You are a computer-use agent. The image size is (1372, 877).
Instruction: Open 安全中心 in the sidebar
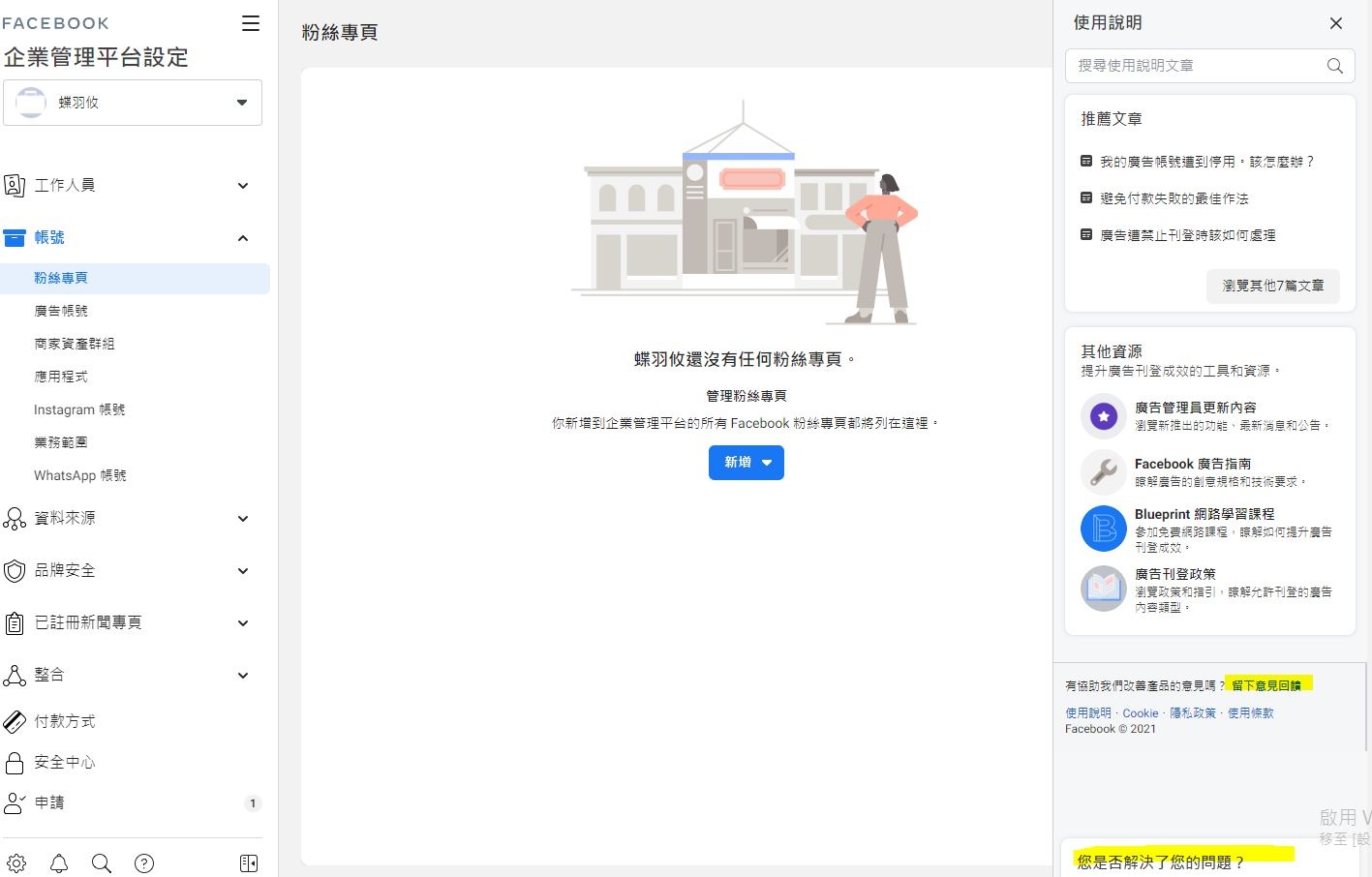click(x=65, y=763)
